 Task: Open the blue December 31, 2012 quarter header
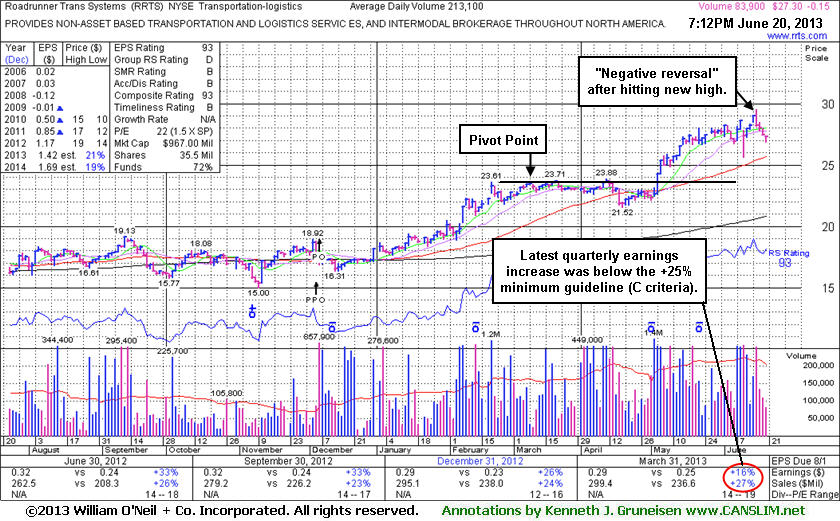pos(480,461)
